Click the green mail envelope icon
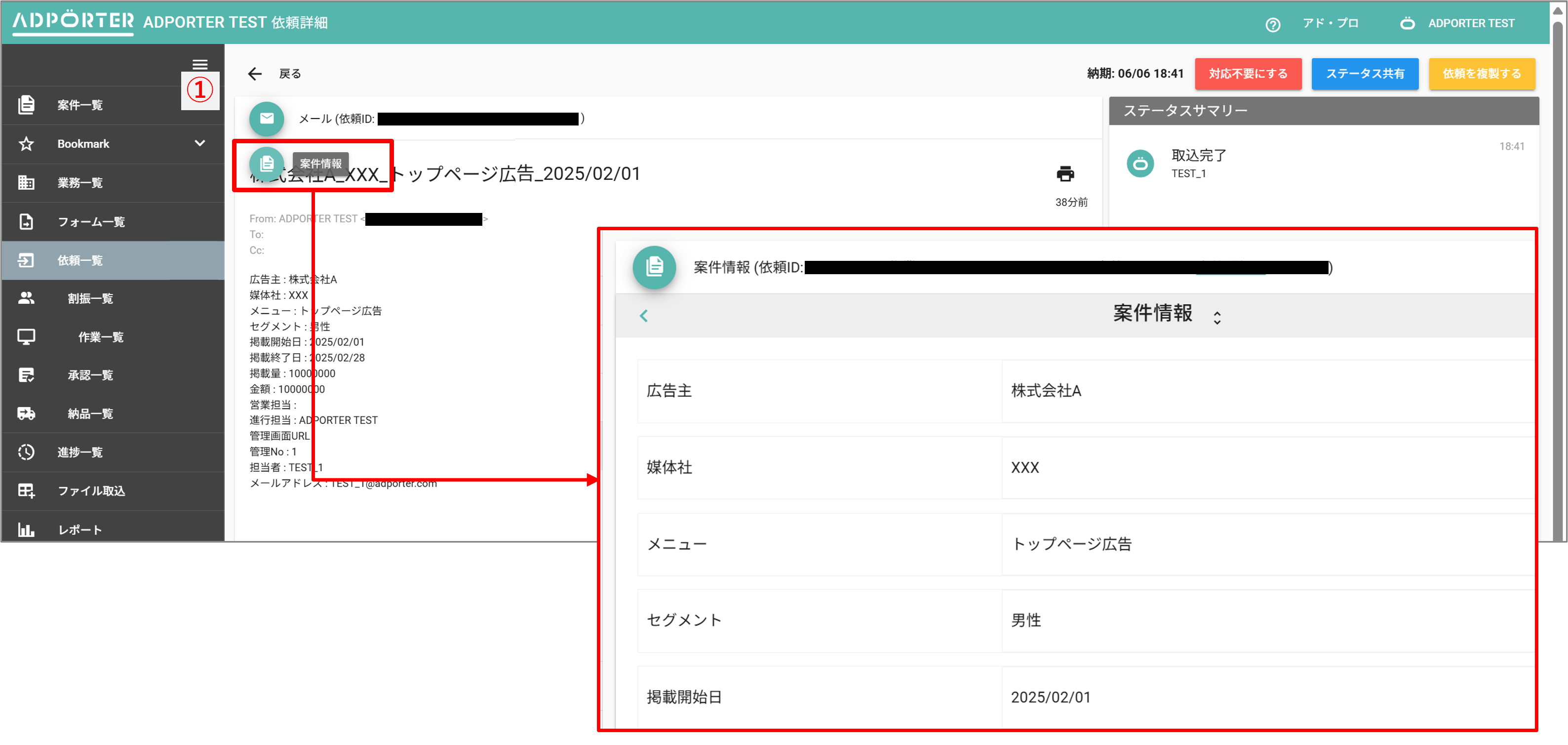This screenshot has width=1568, height=745. (x=267, y=118)
